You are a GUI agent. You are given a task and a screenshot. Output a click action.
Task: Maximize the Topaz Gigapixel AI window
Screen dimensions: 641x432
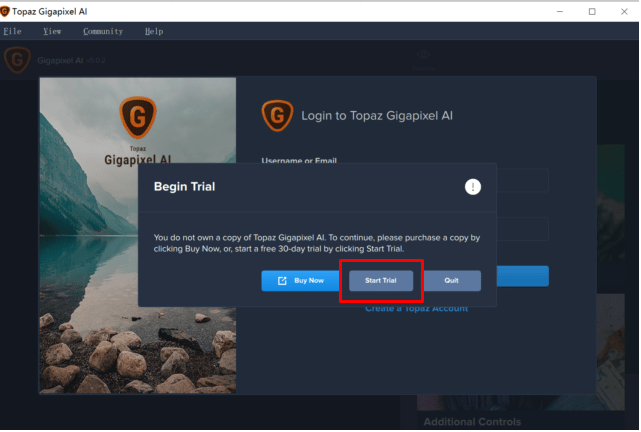pos(593,11)
